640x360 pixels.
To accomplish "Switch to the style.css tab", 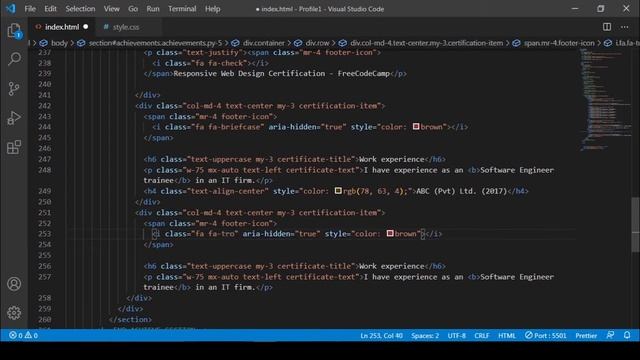I will point(126,27).
